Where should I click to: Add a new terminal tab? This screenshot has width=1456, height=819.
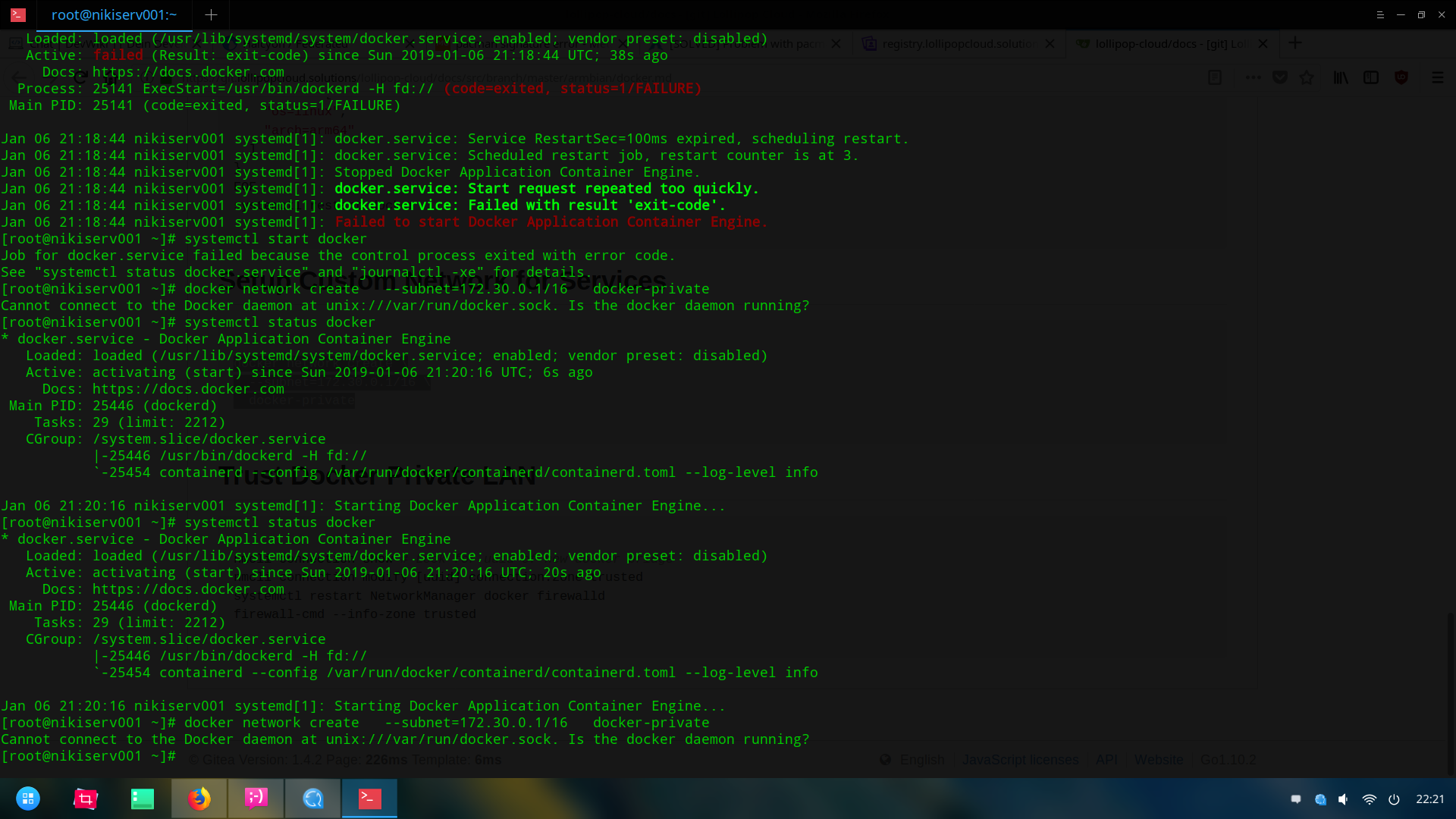click(x=211, y=15)
